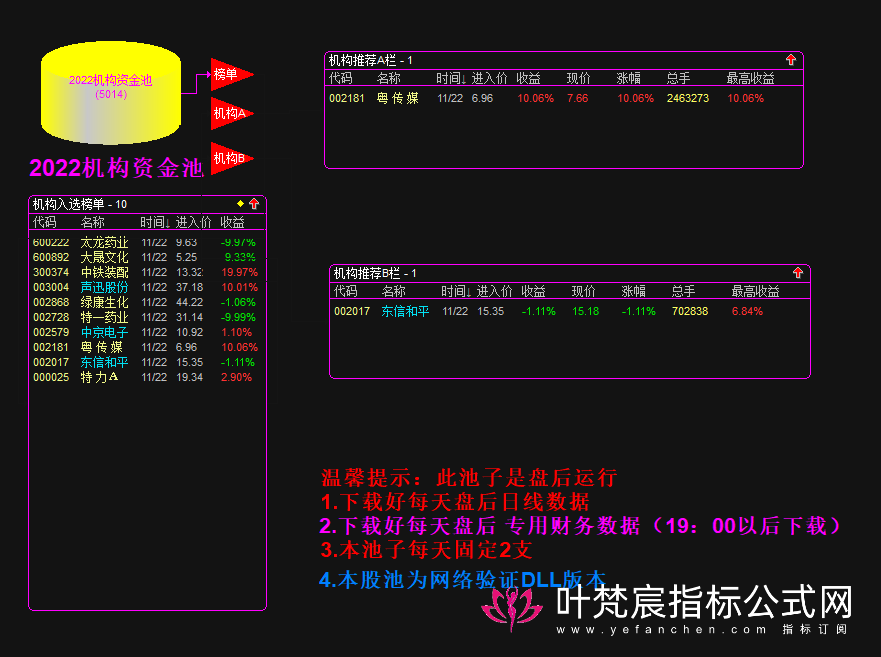881x657 pixels.
Task: Click 进入价 column header in 机构入选榜单
Action: click(x=193, y=223)
